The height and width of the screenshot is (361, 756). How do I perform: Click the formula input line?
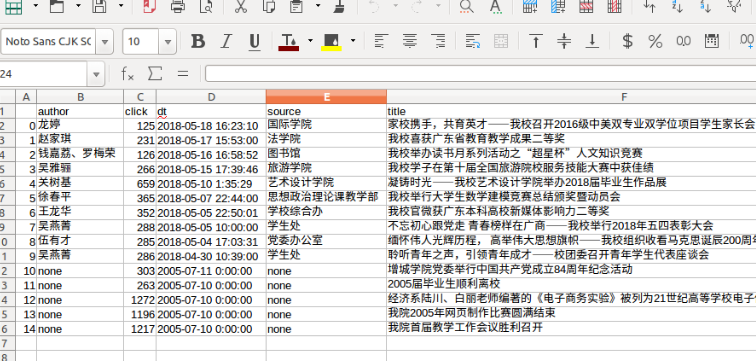coord(480,74)
